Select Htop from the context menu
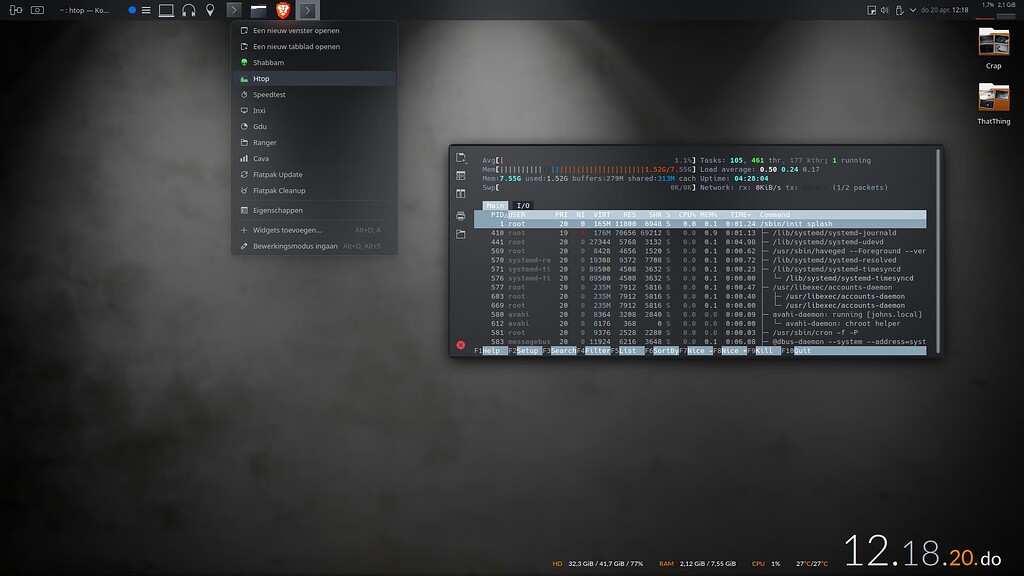This screenshot has width=1024, height=576. coord(261,79)
